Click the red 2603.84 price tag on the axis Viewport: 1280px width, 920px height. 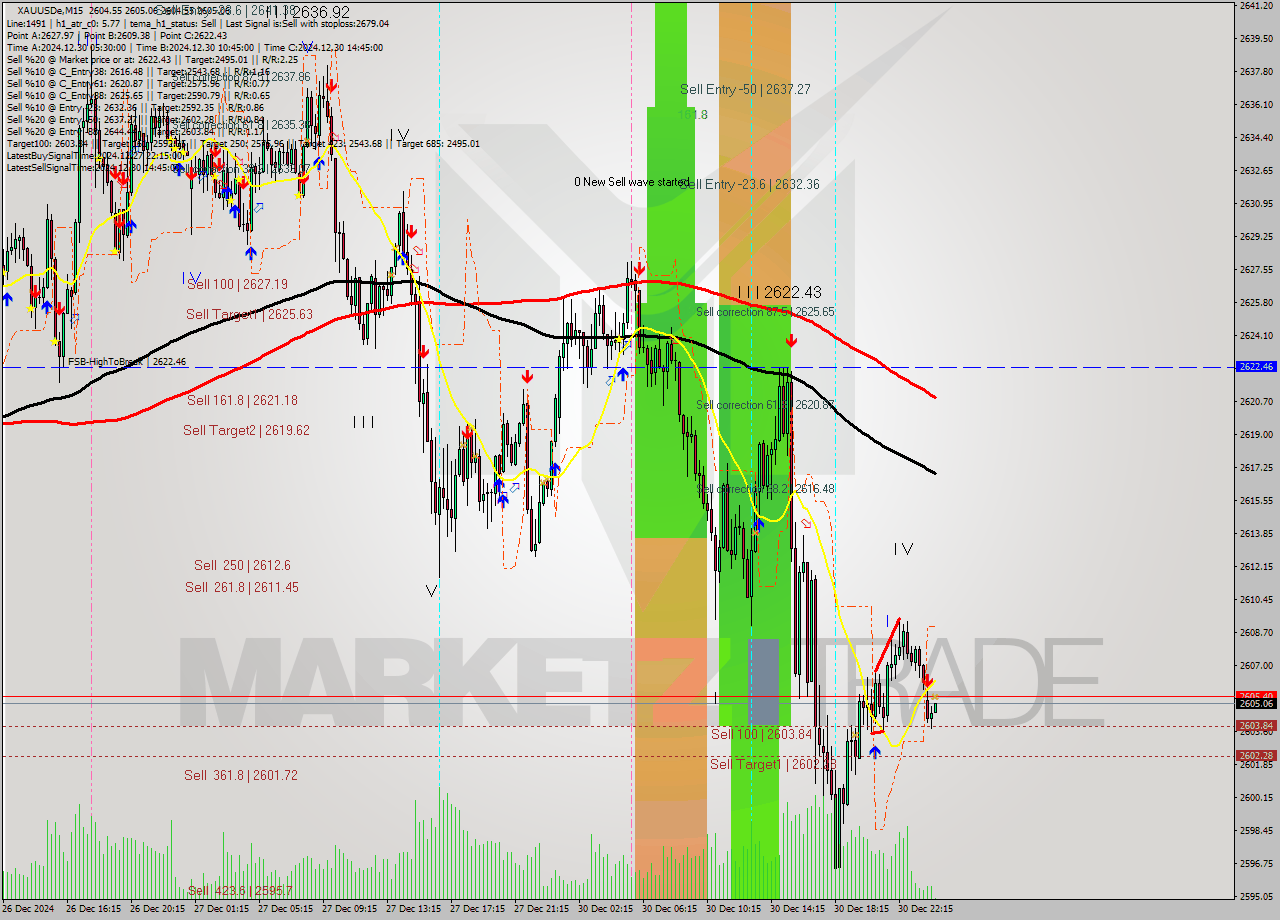point(1256,726)
